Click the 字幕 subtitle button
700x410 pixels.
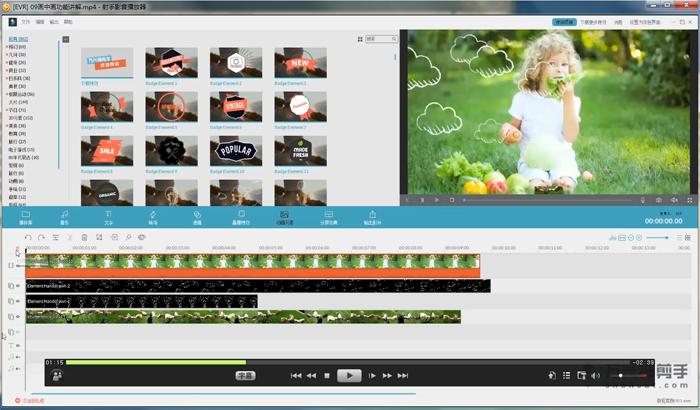245,376
